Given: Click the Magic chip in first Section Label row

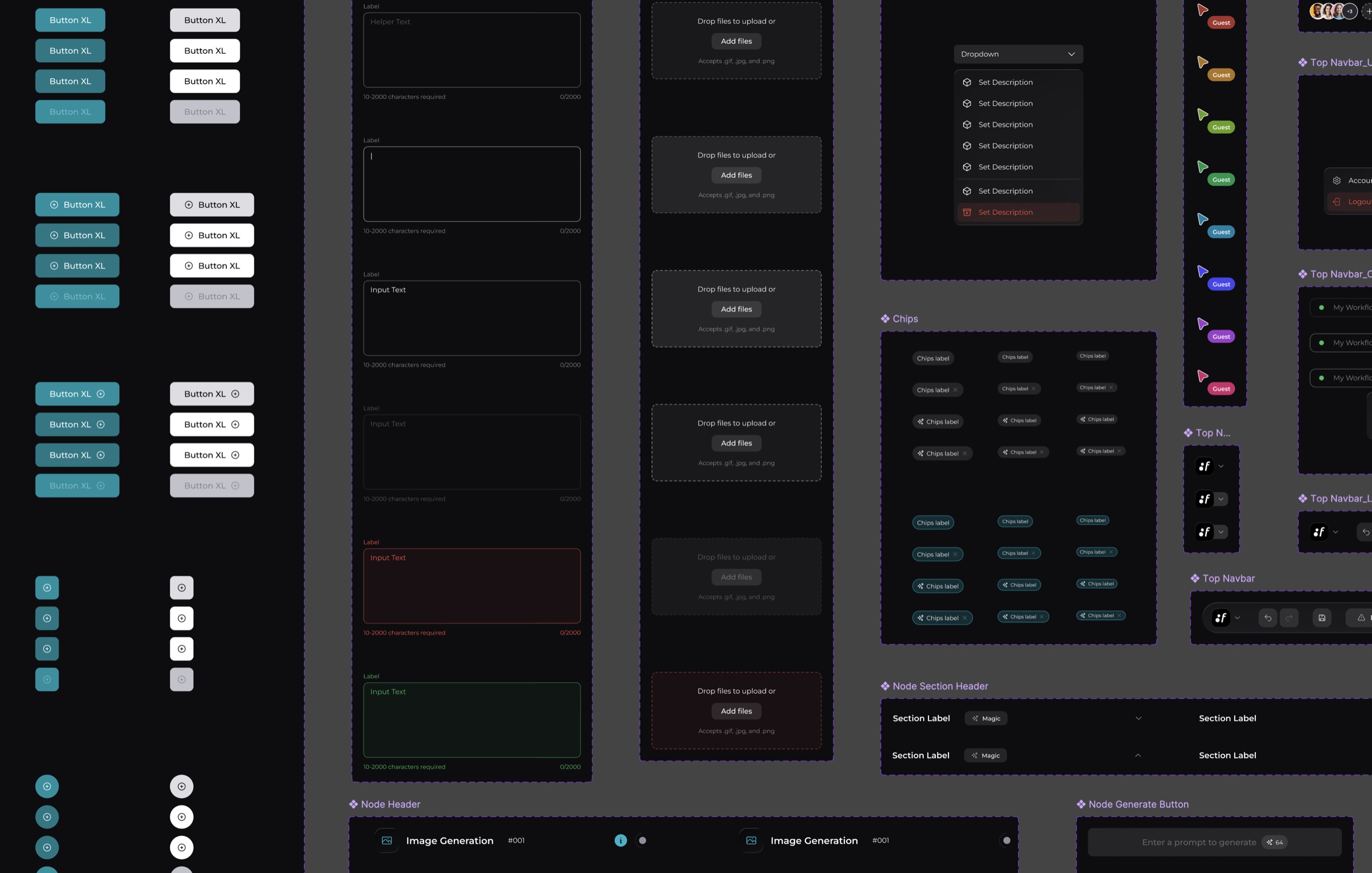Looking at the screenshot, I should (986, 719).
